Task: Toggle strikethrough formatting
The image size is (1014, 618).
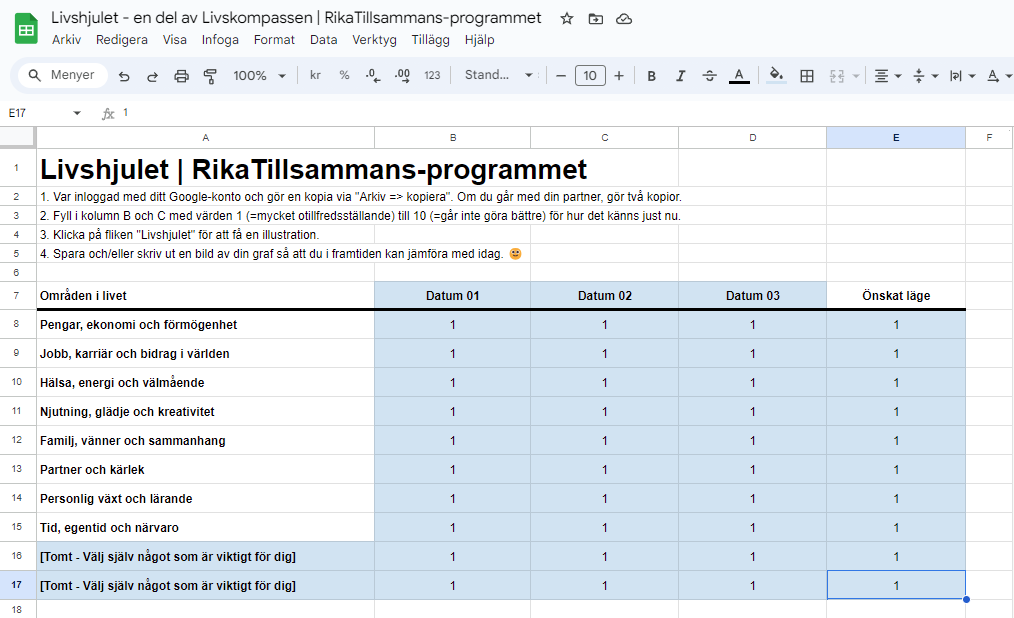Action: [x=709, y=76]
